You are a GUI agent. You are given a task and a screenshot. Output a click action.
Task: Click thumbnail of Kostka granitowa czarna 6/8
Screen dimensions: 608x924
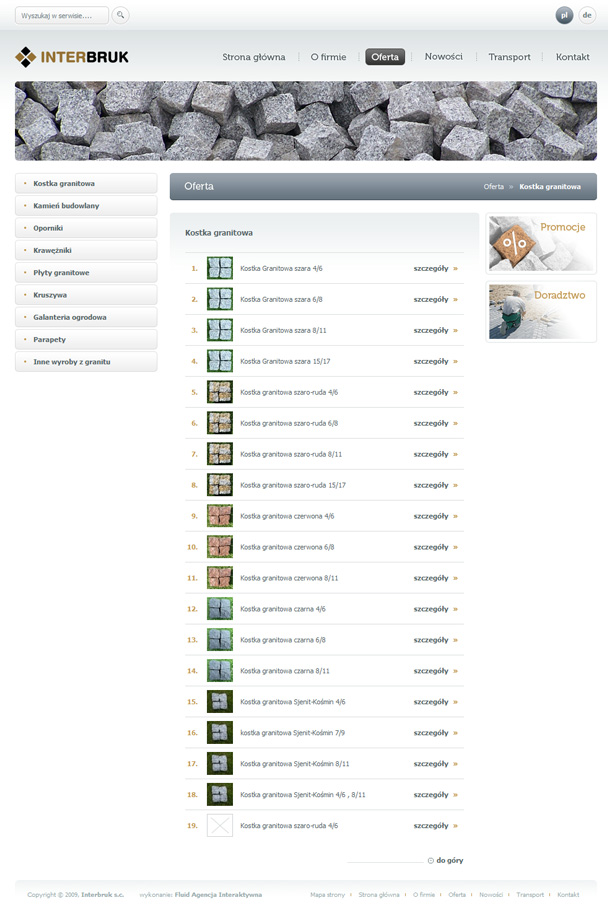[x=219, y=640]
